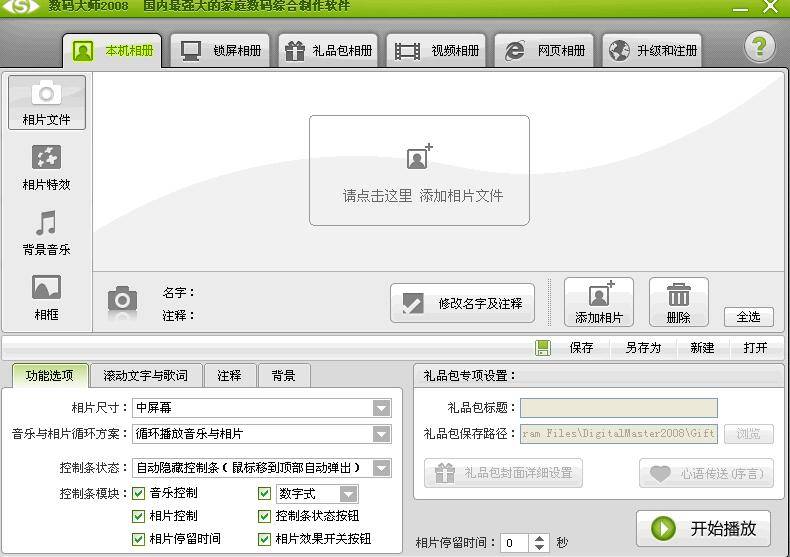Click the 相片停留时间 seconds field
The width and height of the screenshot is (790, 557).
click(515, 543)
